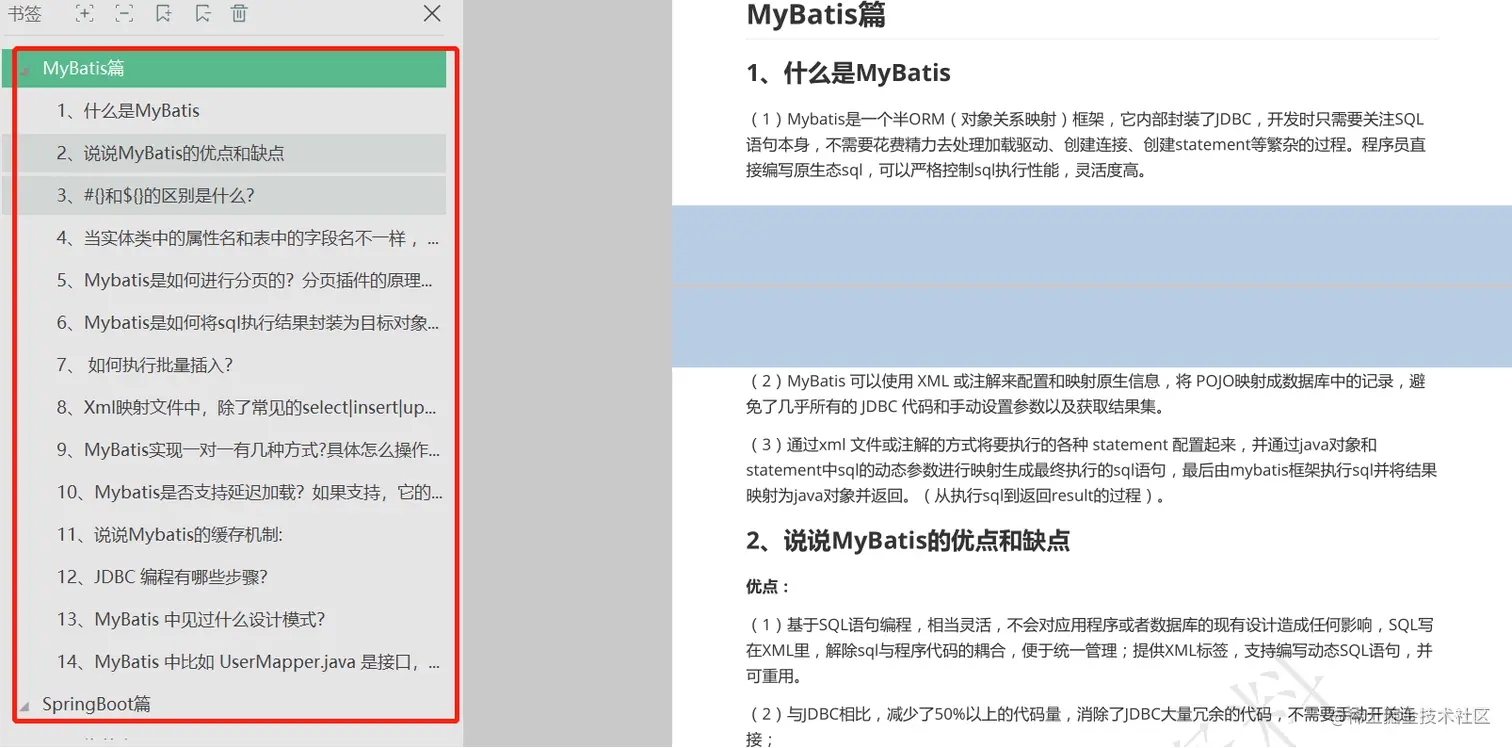Delete bookmarks trash icon
Screen dimensions: 1512x748
click(x=239, y=13)
